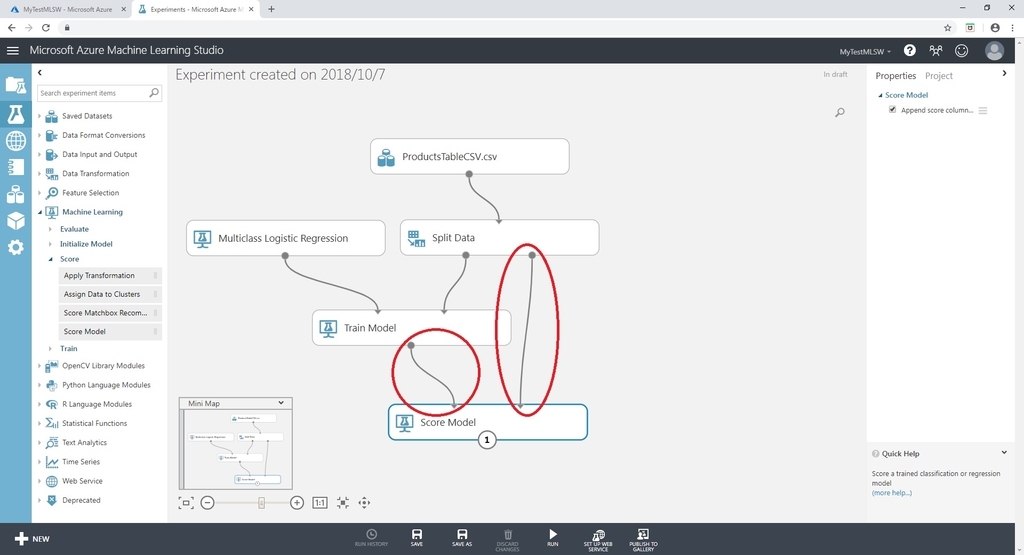This screenshot has height=555, width=1024.
Task: Select Apply Transformation module
Action: (110, 276)
